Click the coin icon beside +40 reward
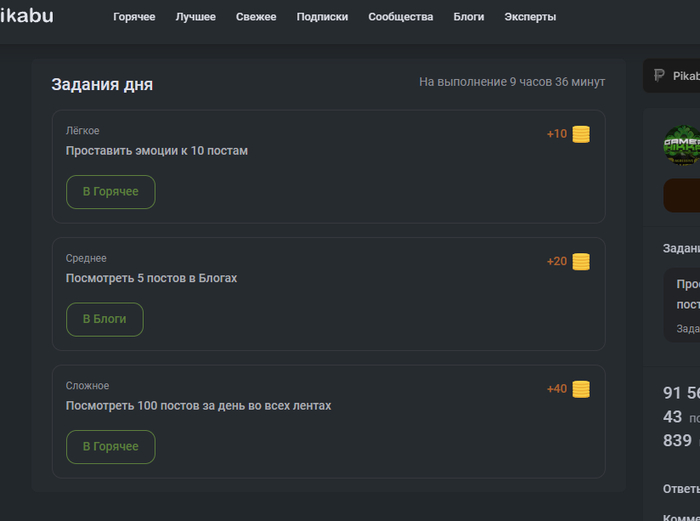The height and width of the screenshot is (521, 700). click(581, 389)
